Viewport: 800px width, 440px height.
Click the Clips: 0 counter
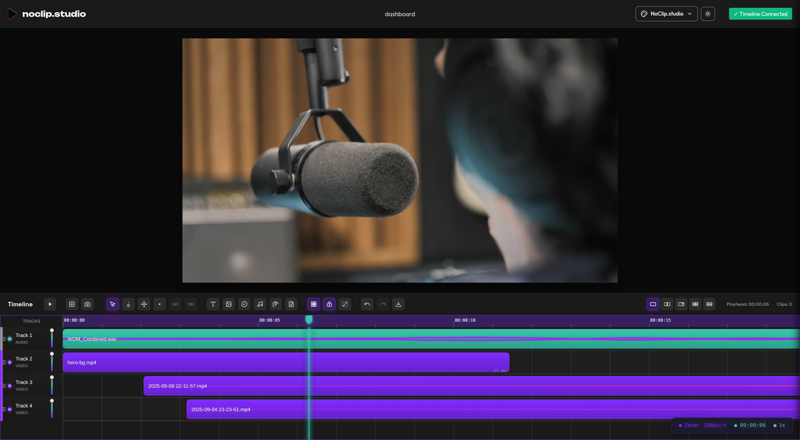pyautogui.click(x=784, y=304)
